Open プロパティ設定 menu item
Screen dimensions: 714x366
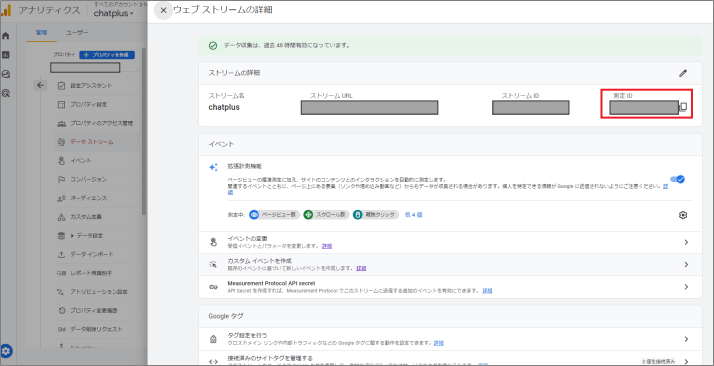(x=96, y=104)
